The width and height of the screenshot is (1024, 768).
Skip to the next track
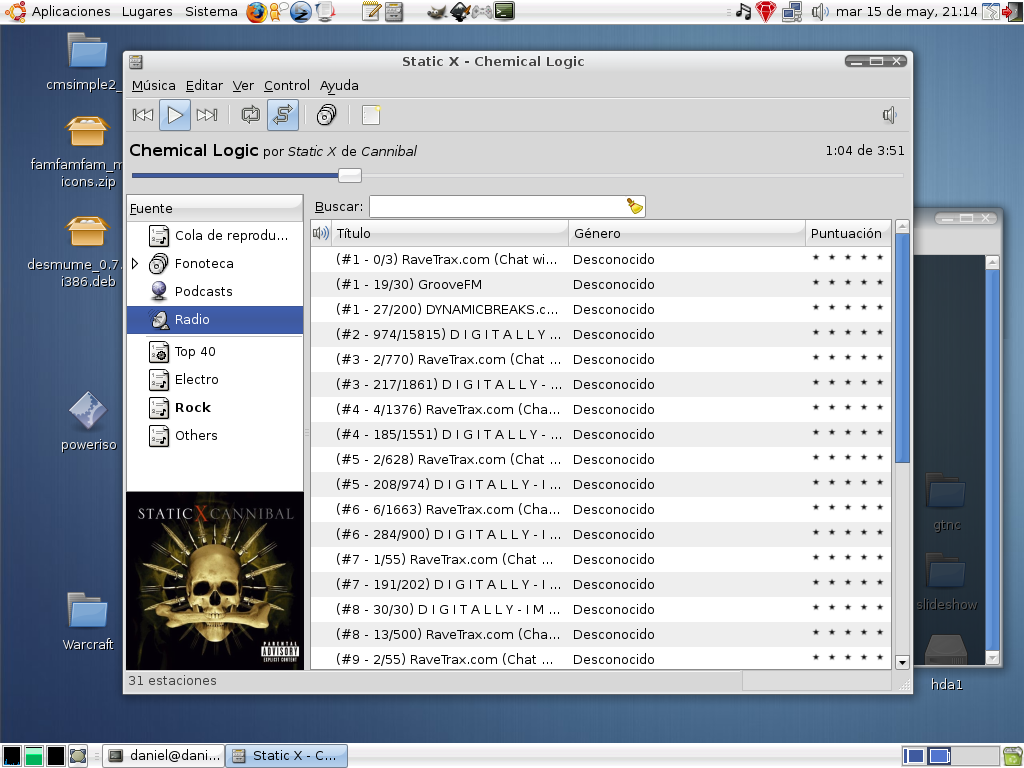point(206,116)
